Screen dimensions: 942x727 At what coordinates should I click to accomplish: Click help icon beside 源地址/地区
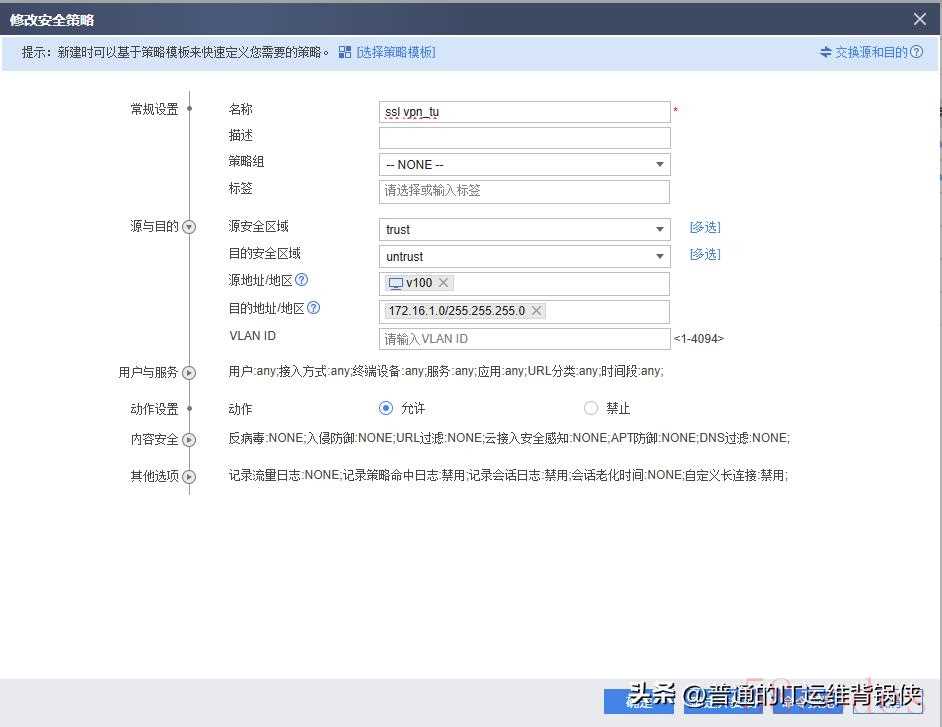coord(302,281)
